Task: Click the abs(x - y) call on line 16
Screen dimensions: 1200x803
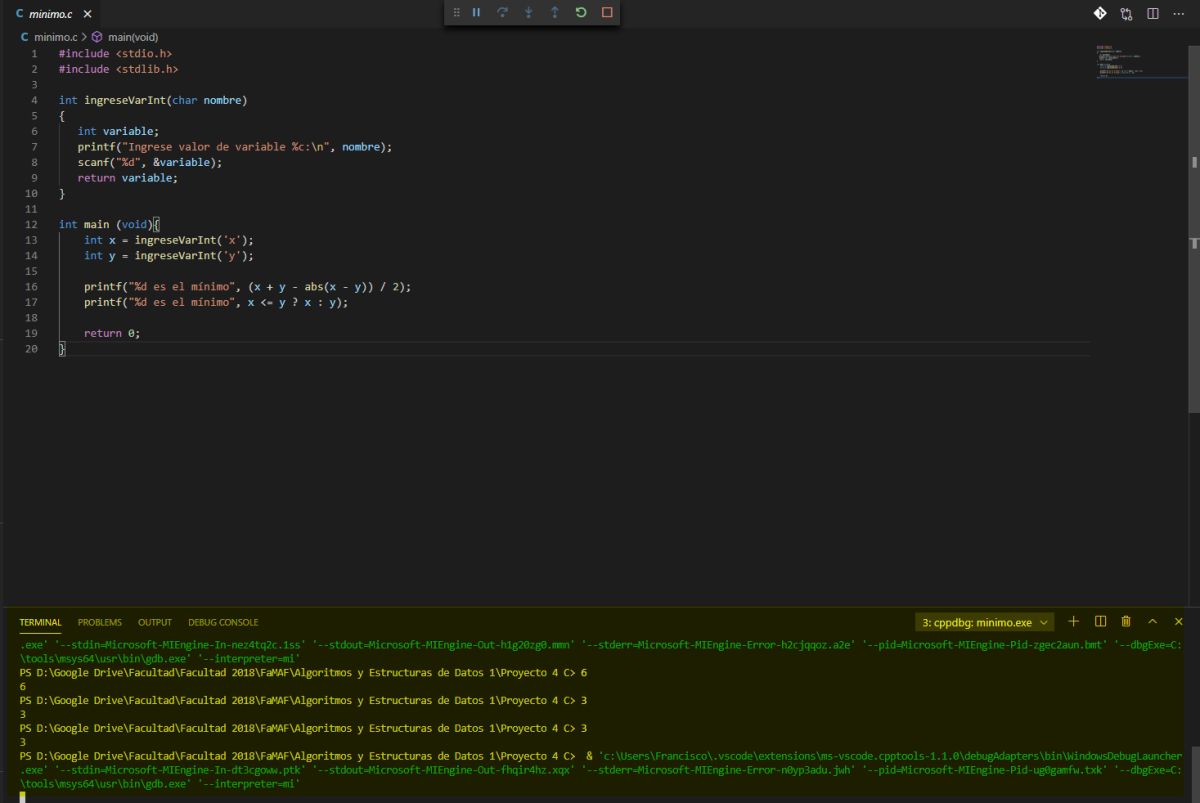Action: coord(337,286)
